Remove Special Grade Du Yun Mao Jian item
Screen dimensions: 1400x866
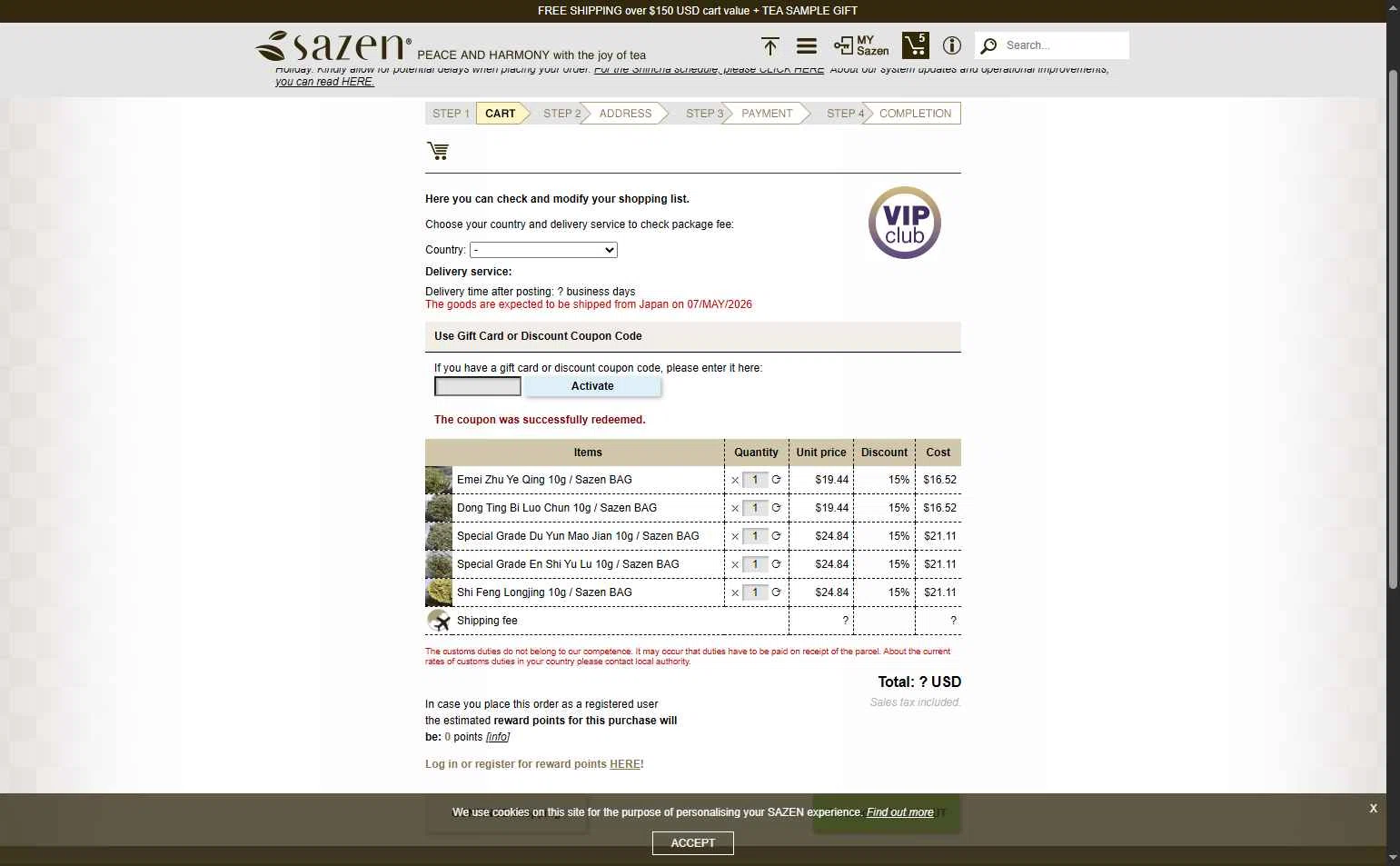[735, 536]
